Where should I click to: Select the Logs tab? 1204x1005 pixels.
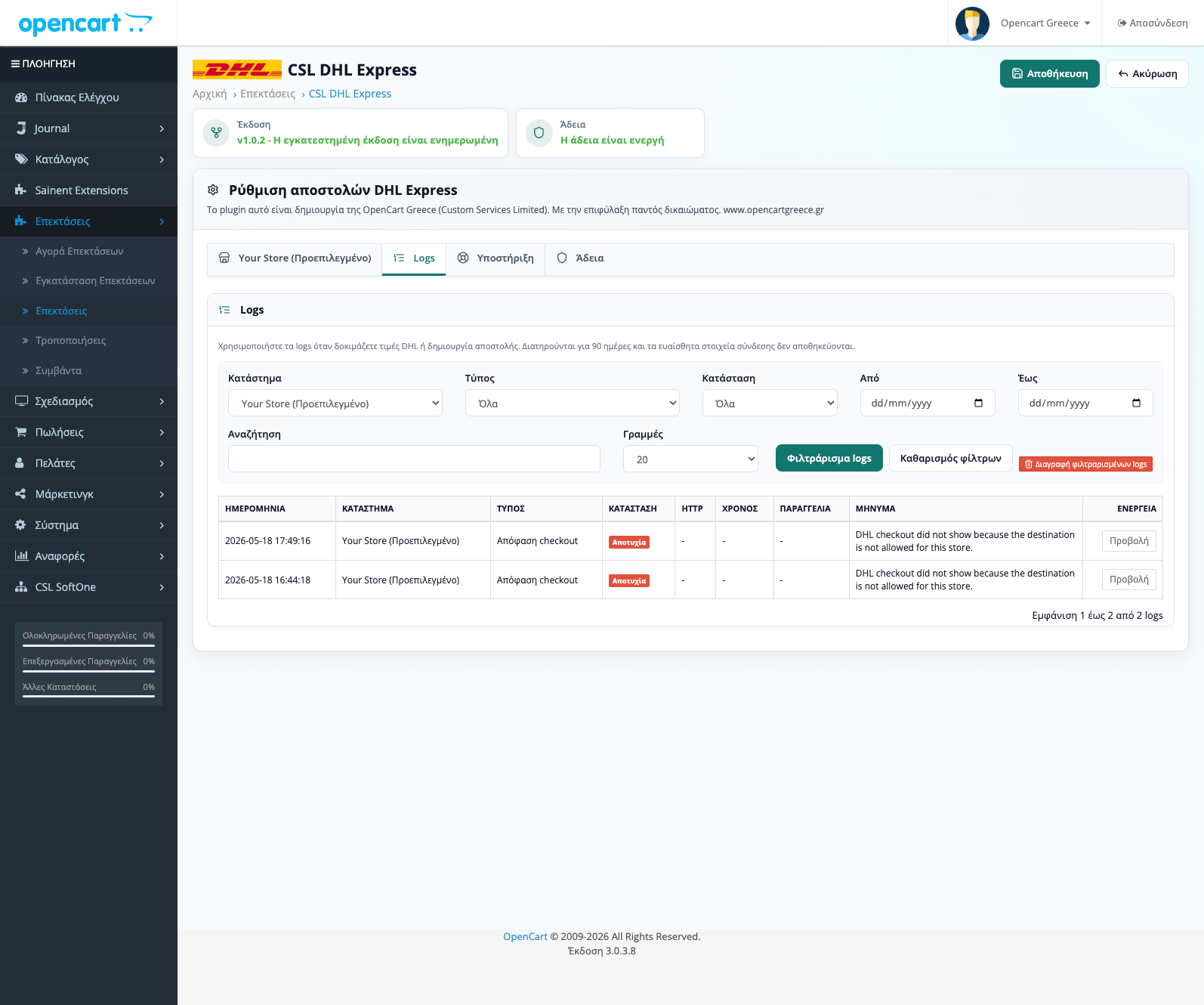[x=414, y=258]
